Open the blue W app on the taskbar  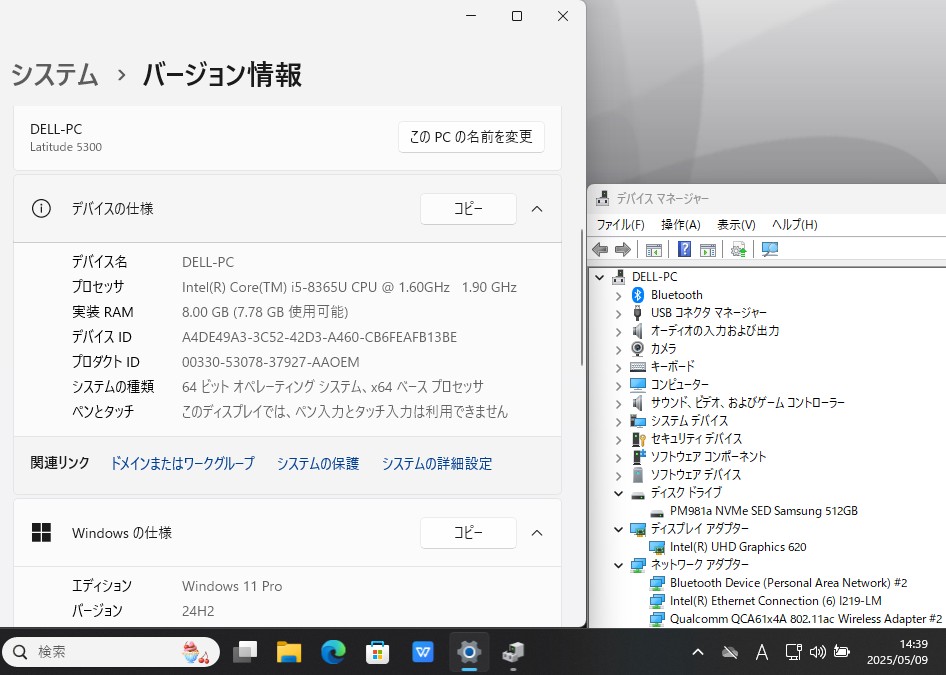click(422, 651)
